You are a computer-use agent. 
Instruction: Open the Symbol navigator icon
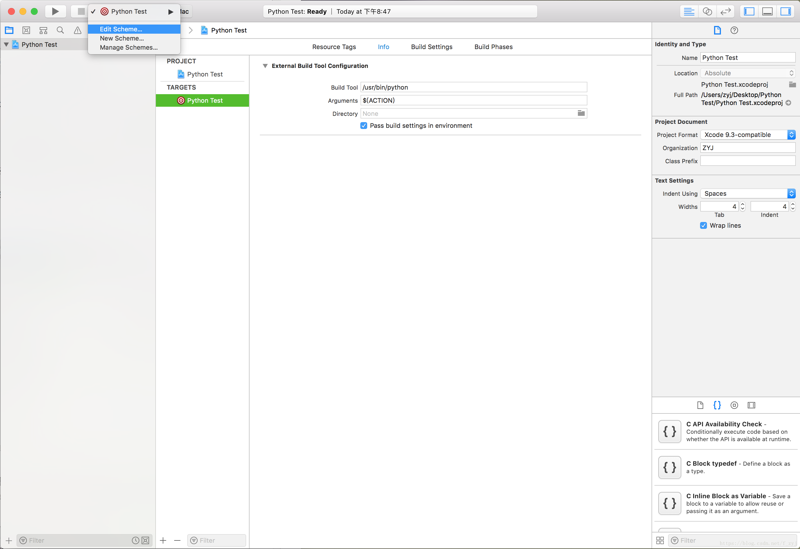tap(43, 30)
